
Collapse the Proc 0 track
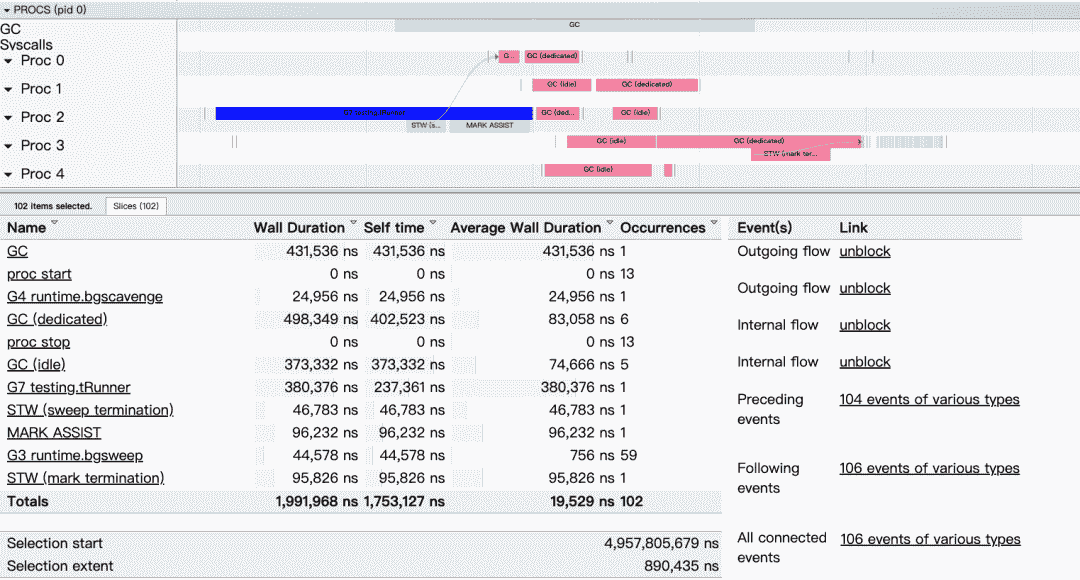click(9, 61)
